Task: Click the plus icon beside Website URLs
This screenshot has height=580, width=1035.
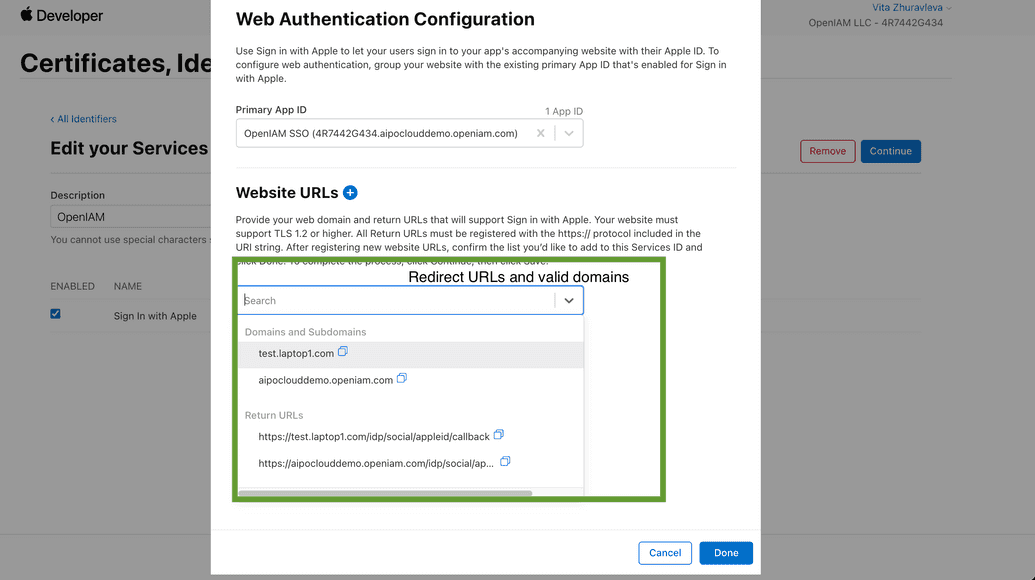Action: pyautogui.click(x=350, y=193)
